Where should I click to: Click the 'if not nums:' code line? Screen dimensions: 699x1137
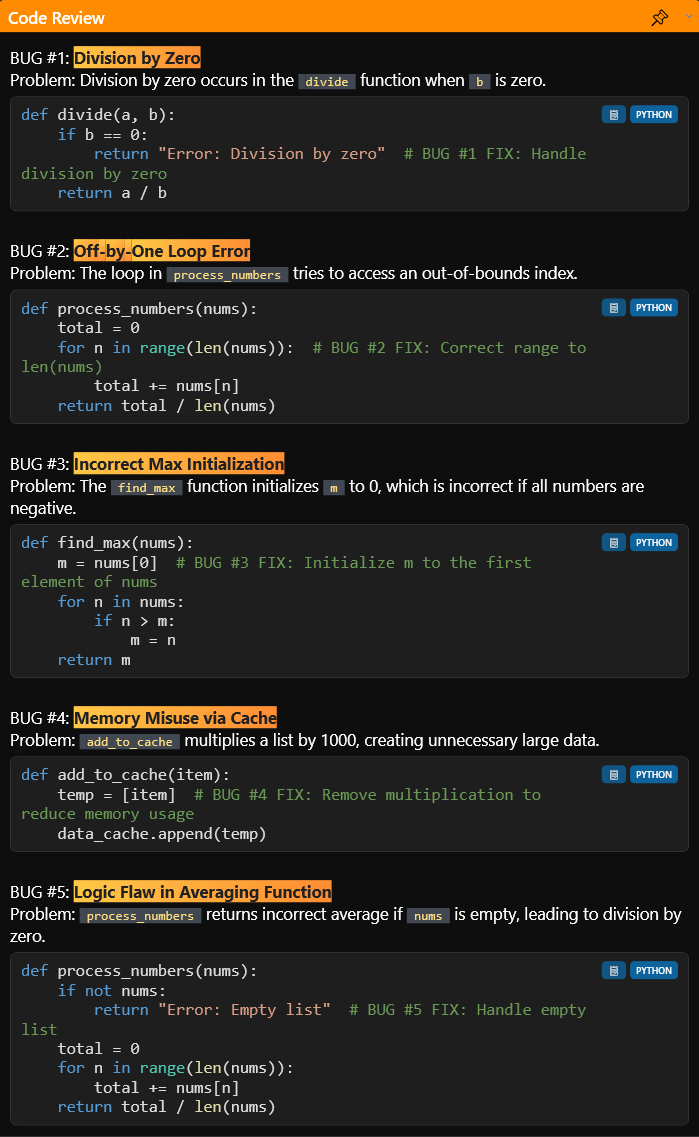[112, 991]
